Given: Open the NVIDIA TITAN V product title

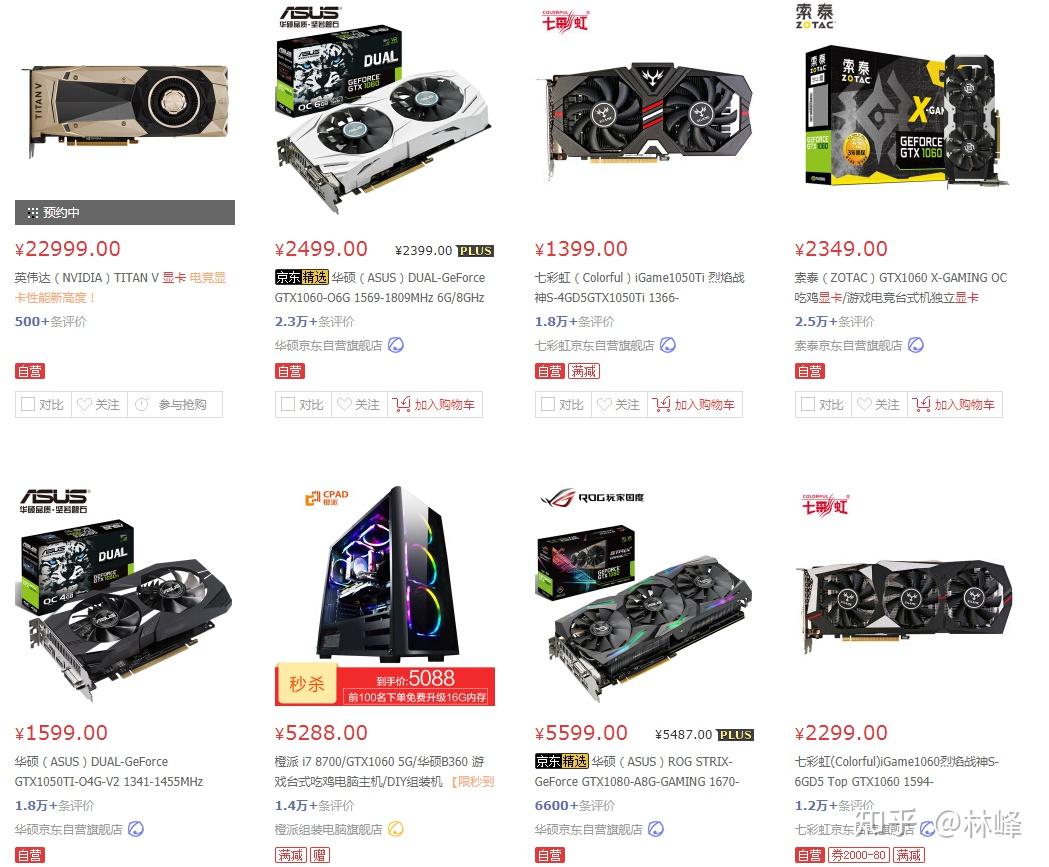Looking at the screenshot, I should coord(120,287).
